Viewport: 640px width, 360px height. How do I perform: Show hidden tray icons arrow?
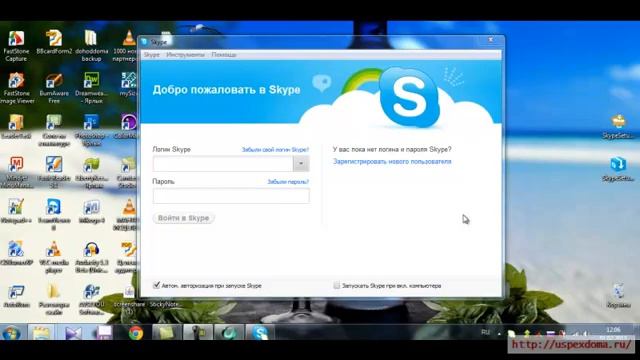click(499, 333)
